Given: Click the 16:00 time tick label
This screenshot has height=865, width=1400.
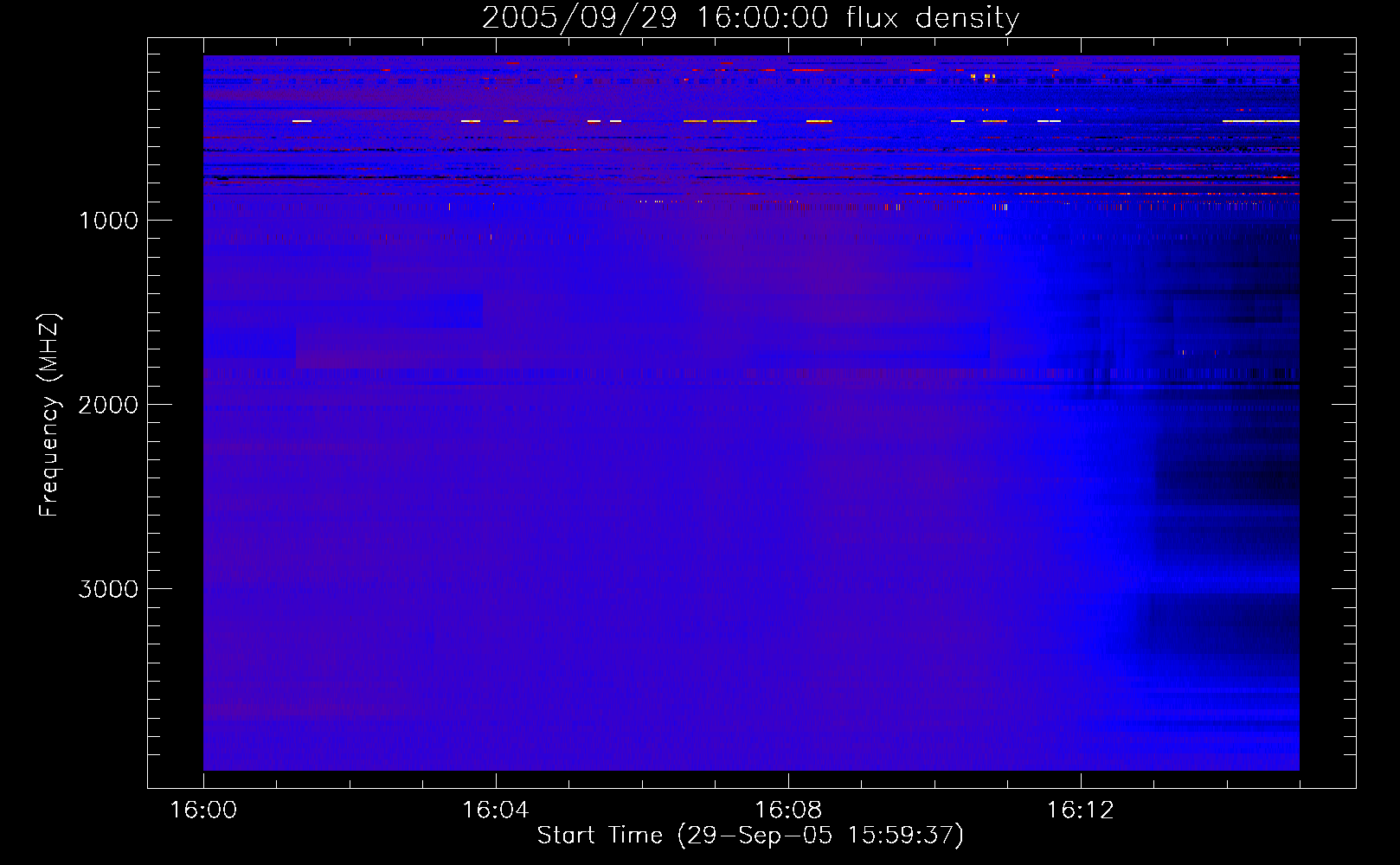Looking at the screenshot, I should [203, 811].
